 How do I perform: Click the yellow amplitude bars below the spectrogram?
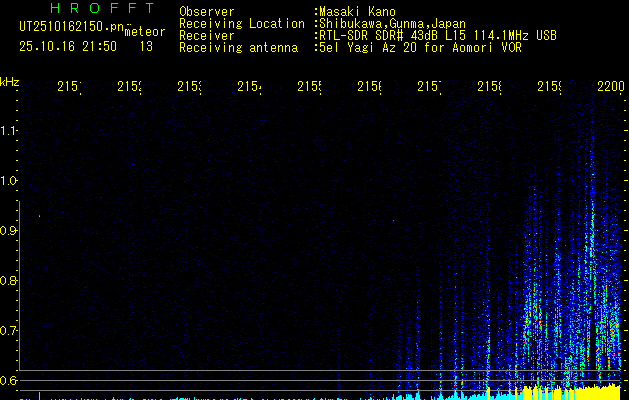572,393
